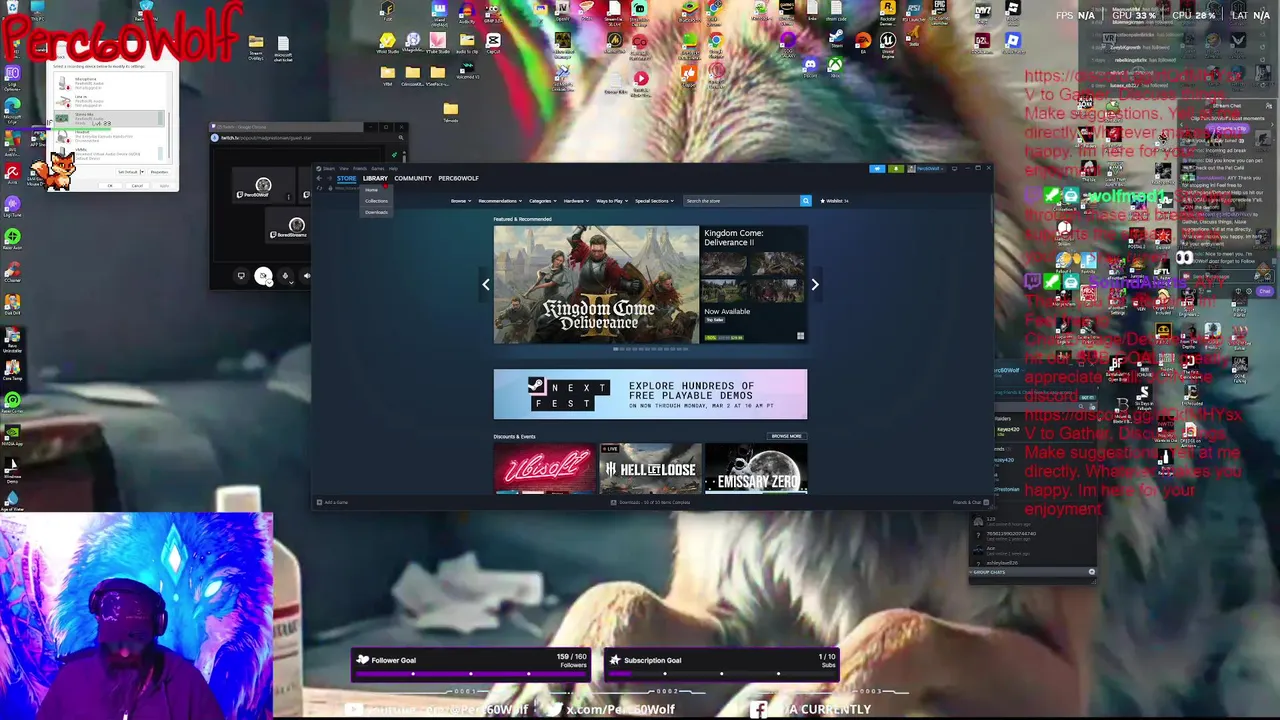1280x720 pixels.
Task: Select the Microphone device in Sound dialog
Action: (x=109, y=83)
